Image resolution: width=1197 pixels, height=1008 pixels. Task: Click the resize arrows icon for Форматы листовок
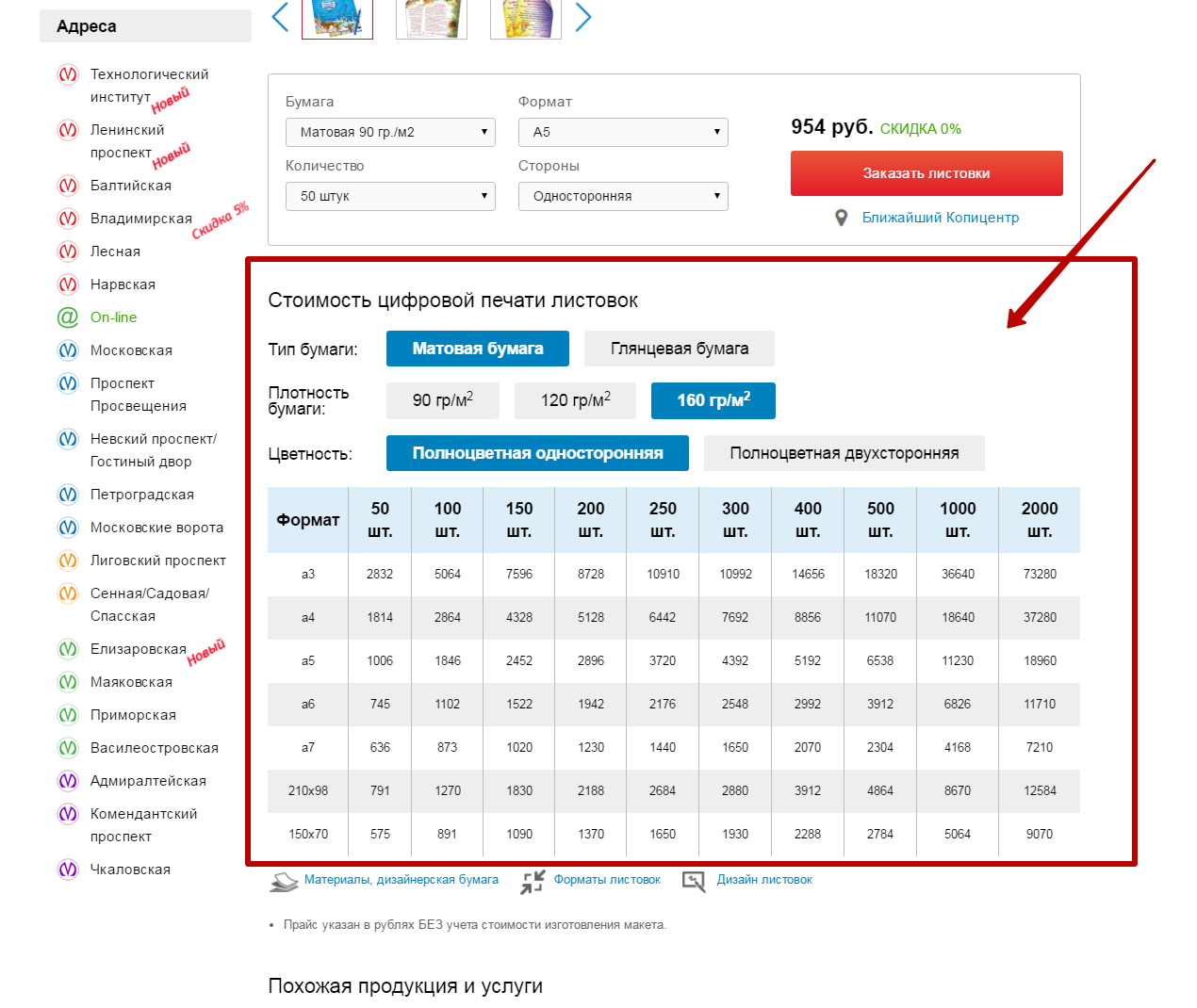tap(533, 881)
